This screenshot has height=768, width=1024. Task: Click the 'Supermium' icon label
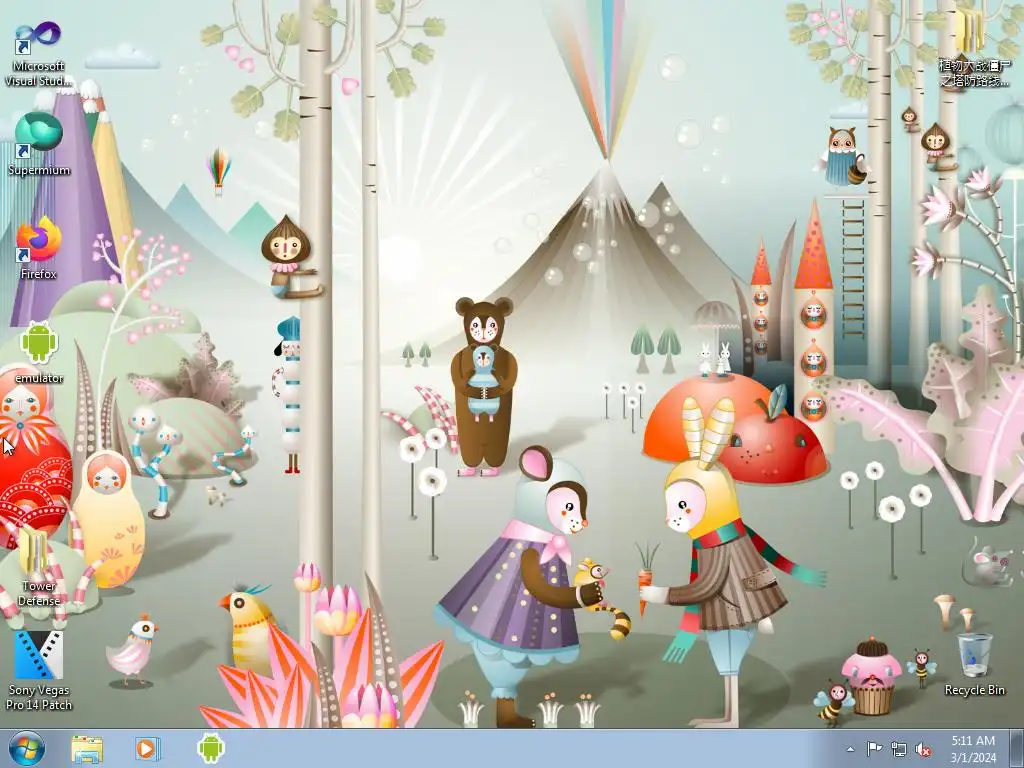[x=39, y=170]
